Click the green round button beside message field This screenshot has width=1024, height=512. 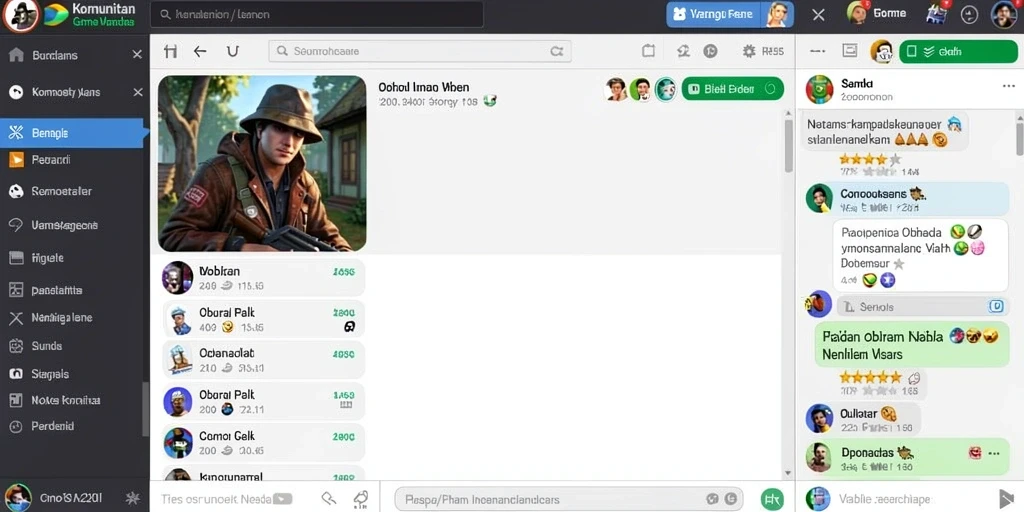[773, 498]
